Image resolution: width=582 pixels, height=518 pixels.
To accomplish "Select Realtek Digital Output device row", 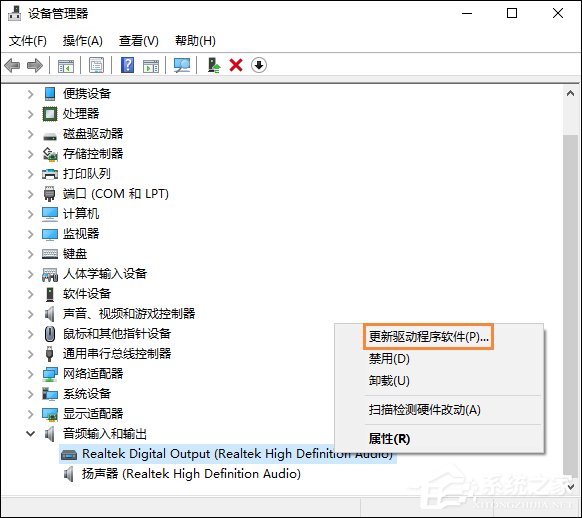I will (x=228, y=454).
